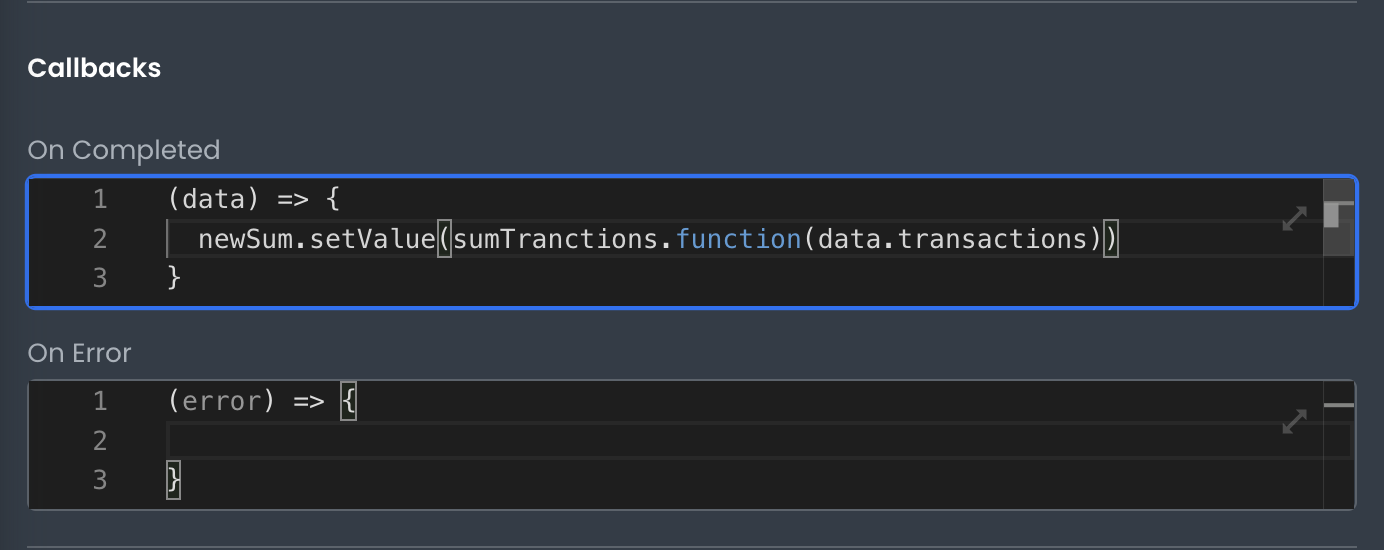Viewport: 1384px width, 550px height.
Task: Click line number 2 in On Error editor
Action: pos(99,440)
